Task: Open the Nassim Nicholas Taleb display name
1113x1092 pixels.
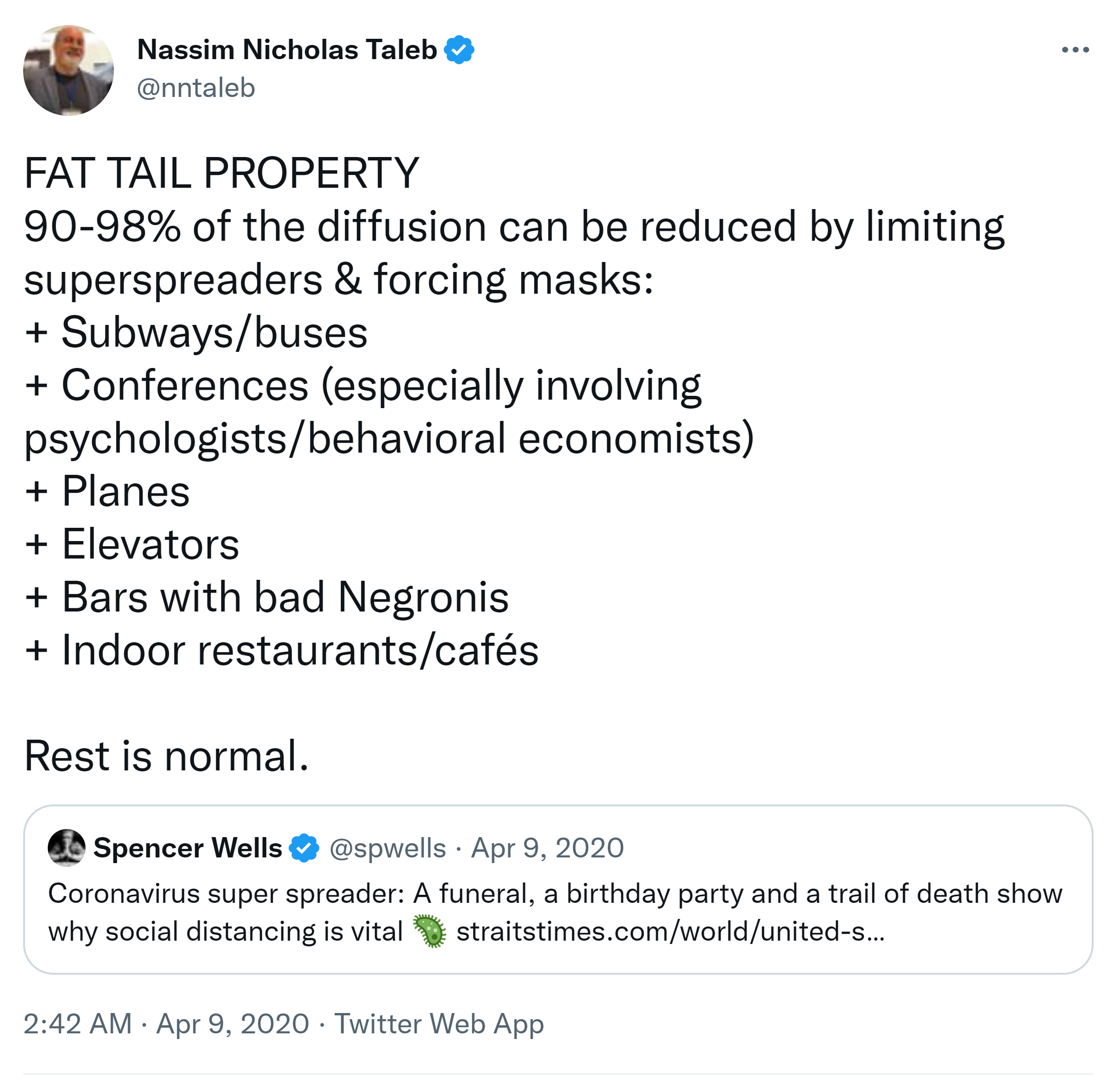Action: tap(287, 50)
